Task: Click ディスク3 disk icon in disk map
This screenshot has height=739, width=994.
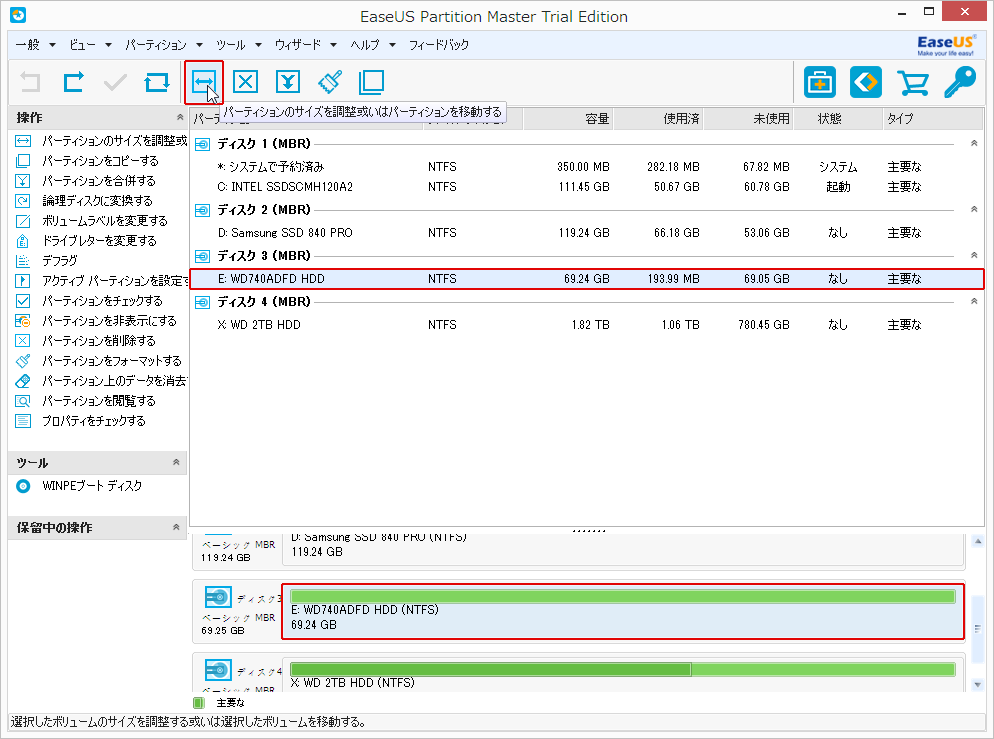Action: coord(217,597)
